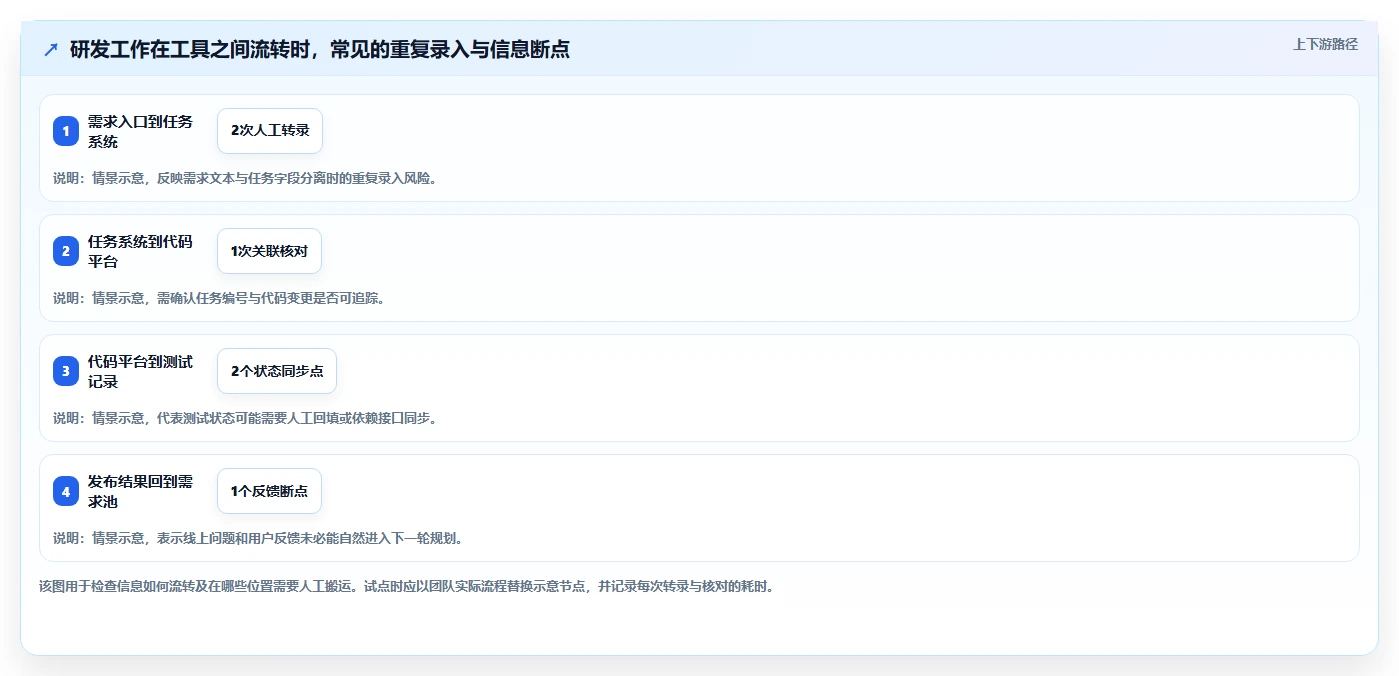Screen dimensions: 1399x676
Task: Click the 2个状态同步点 pill
Action: click(x=277, y=371)
